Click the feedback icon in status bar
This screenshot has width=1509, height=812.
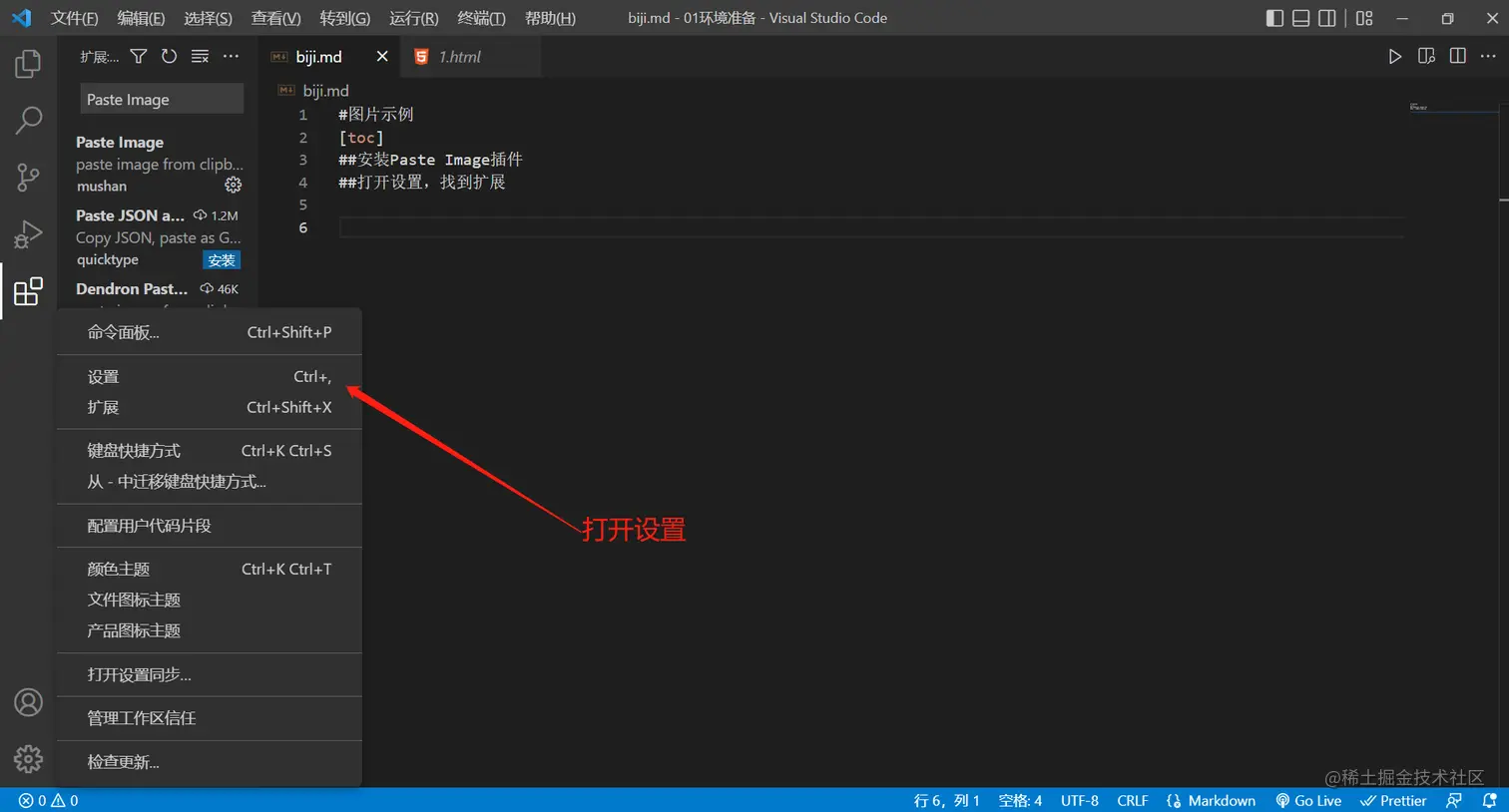[1454, 800]
